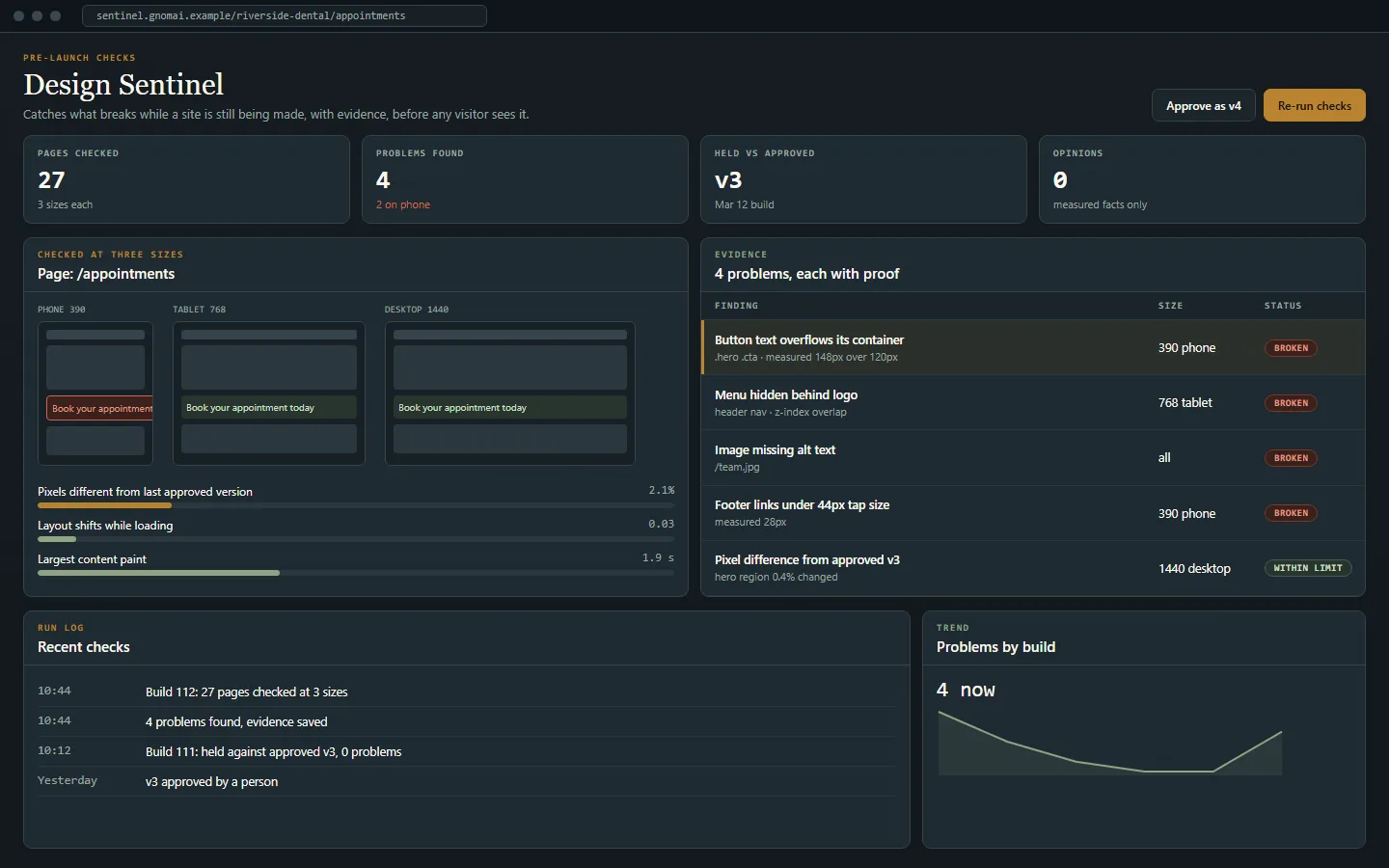Screen dimensions: 1389x868
Task: Select the '768 tablet' size cell
Action: [1185, 403]
